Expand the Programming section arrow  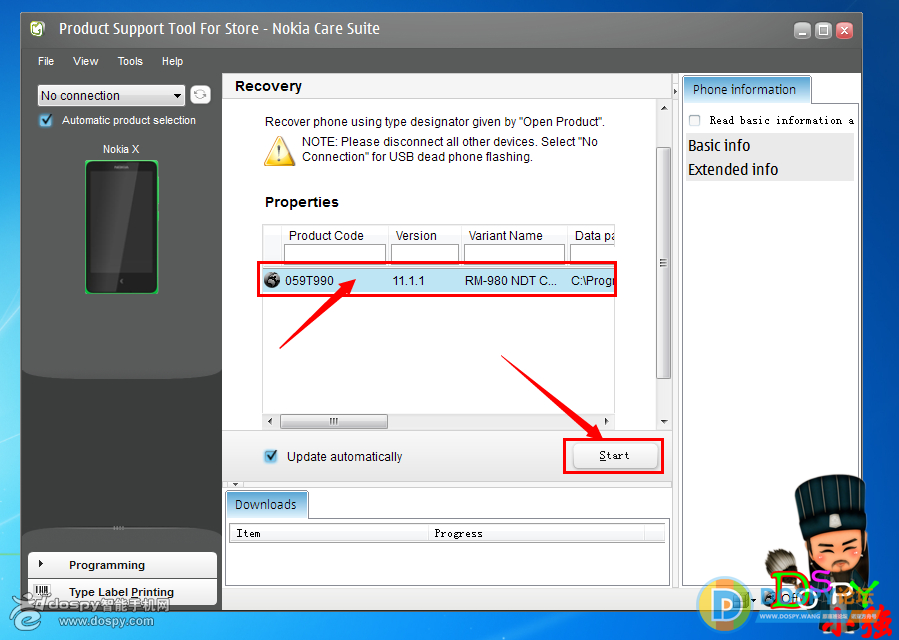point(41,564)
